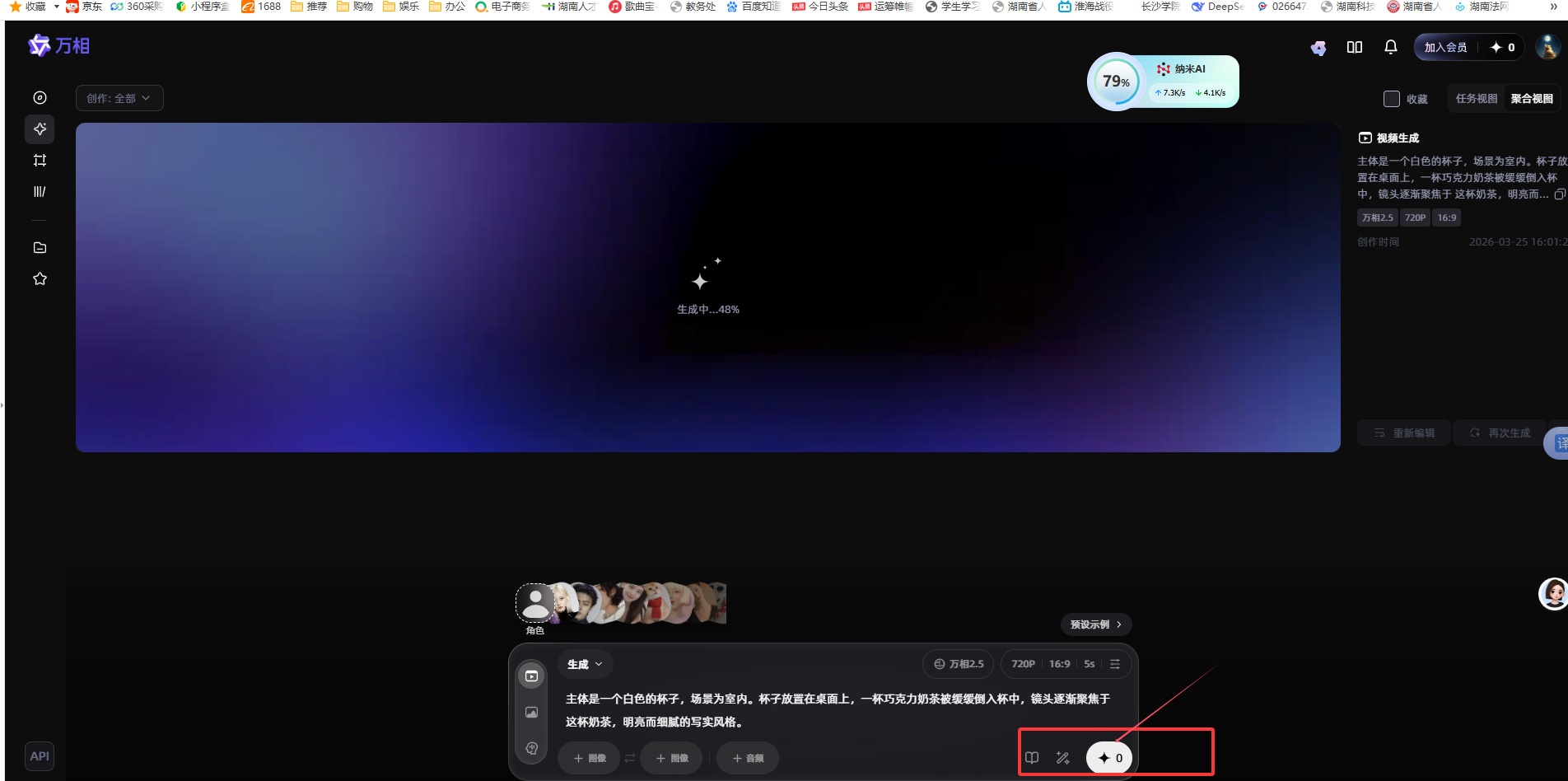Click the generate button showing 0 credits

[x=1109, y=758]
